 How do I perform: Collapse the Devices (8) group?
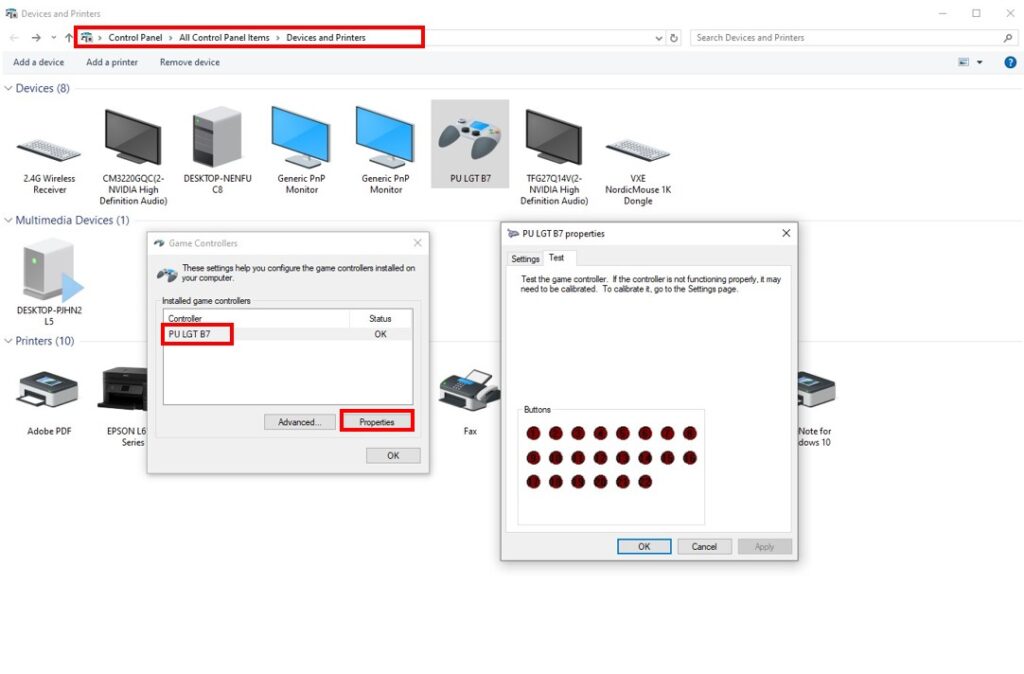click(x=9, y=89)
